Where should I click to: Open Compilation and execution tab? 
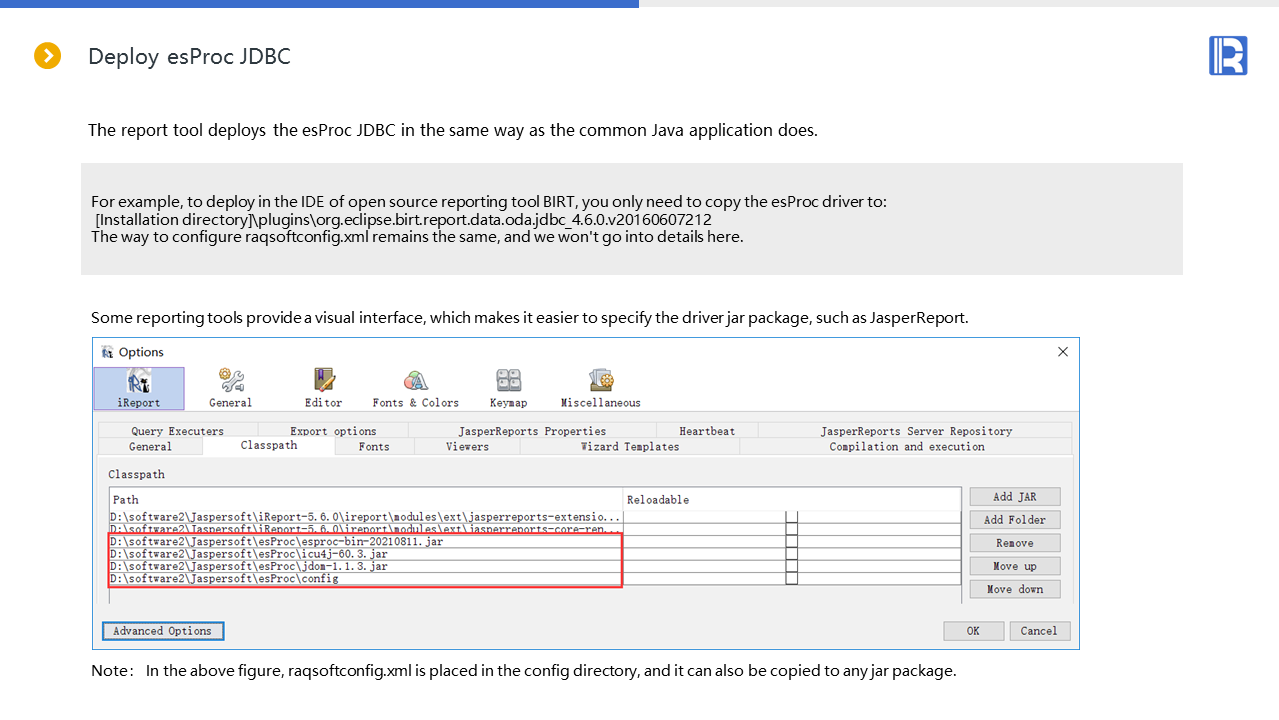tap(906, 447)
